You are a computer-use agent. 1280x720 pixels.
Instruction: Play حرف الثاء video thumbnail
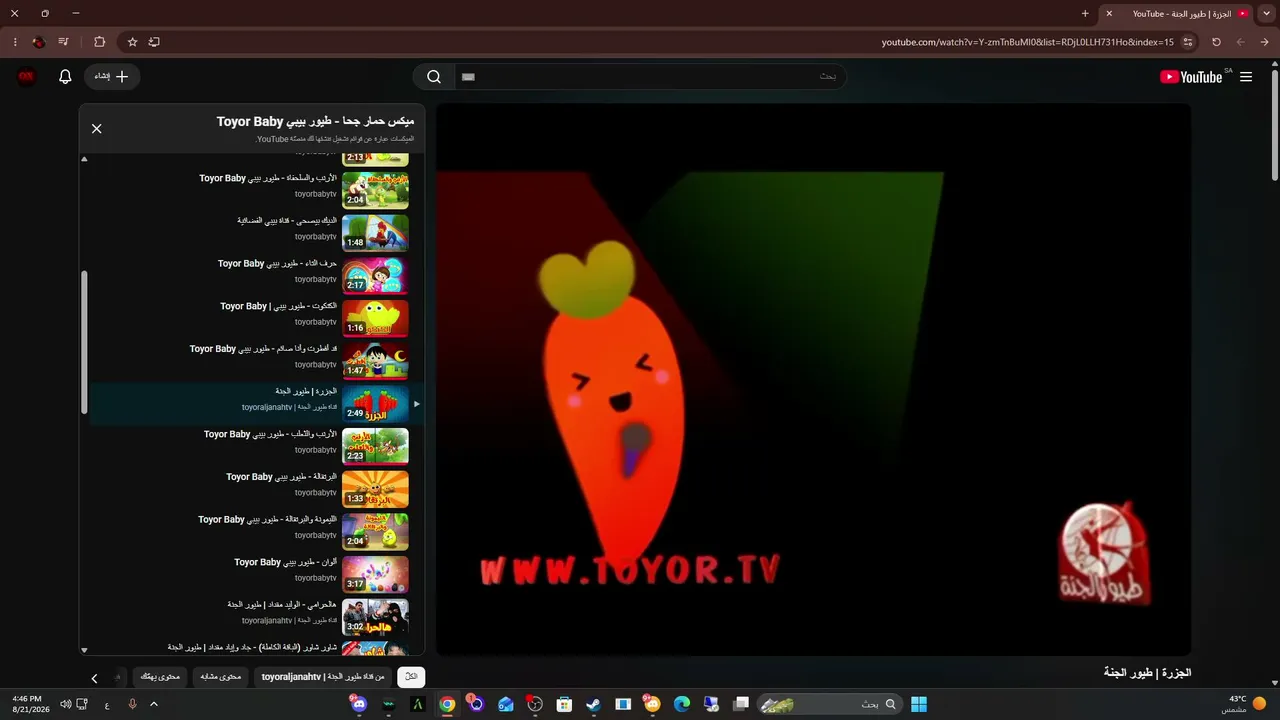click(375, 276)
